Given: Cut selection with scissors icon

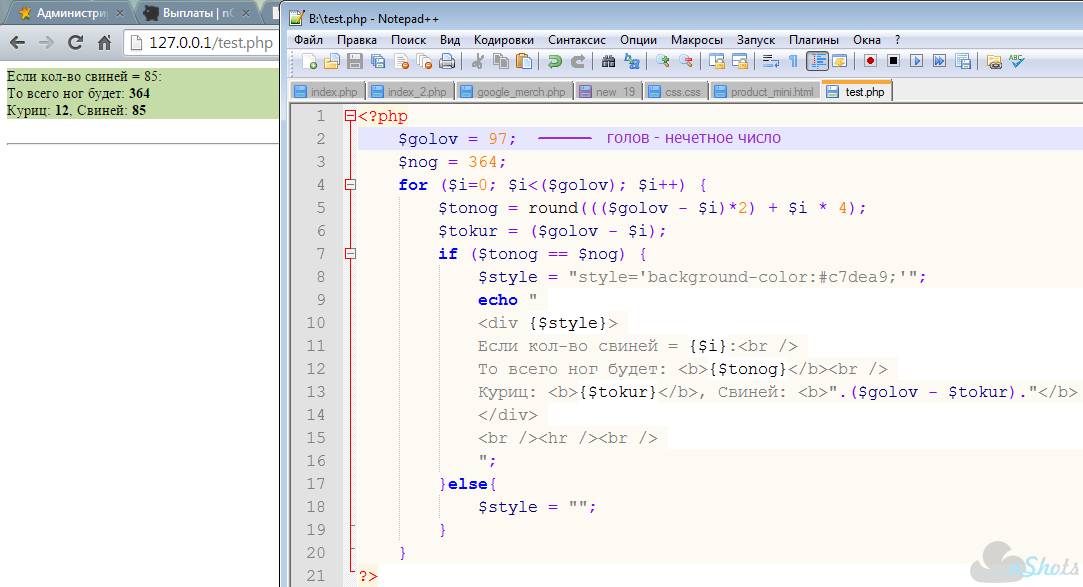Looking at the screenshot, I should [x=477, y=62].
